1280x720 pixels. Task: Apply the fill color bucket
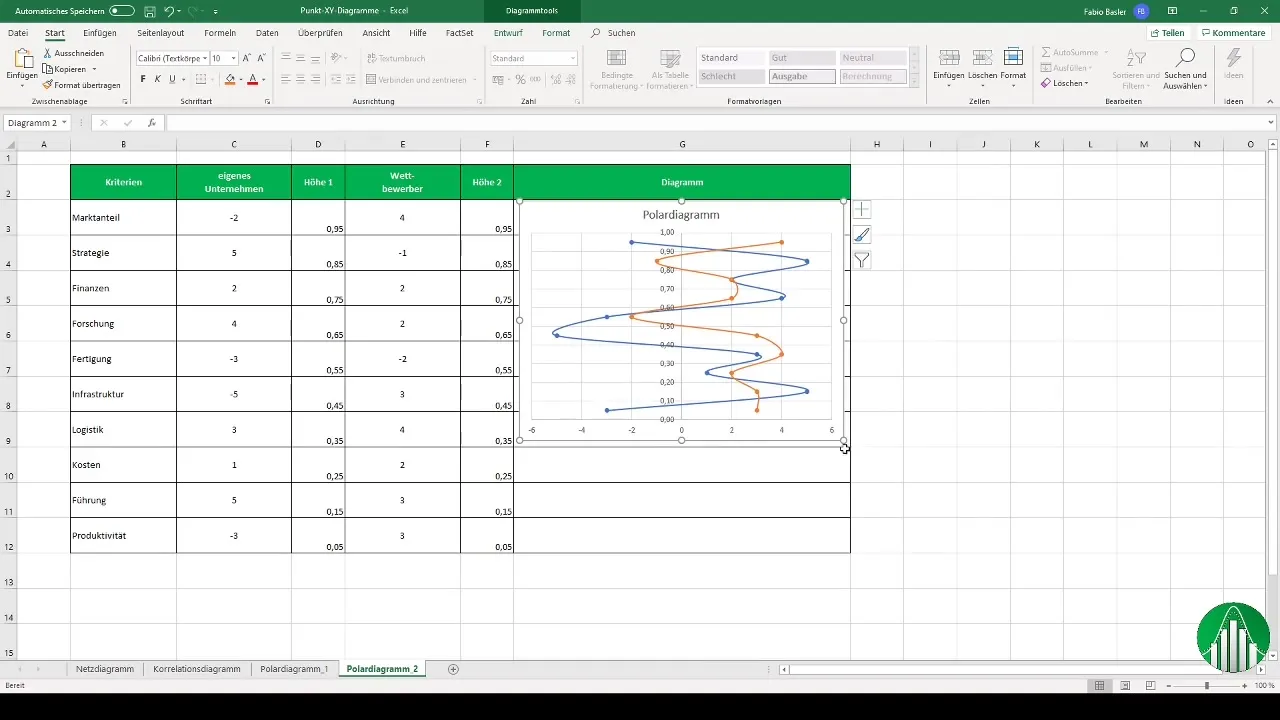coord(229,79)
